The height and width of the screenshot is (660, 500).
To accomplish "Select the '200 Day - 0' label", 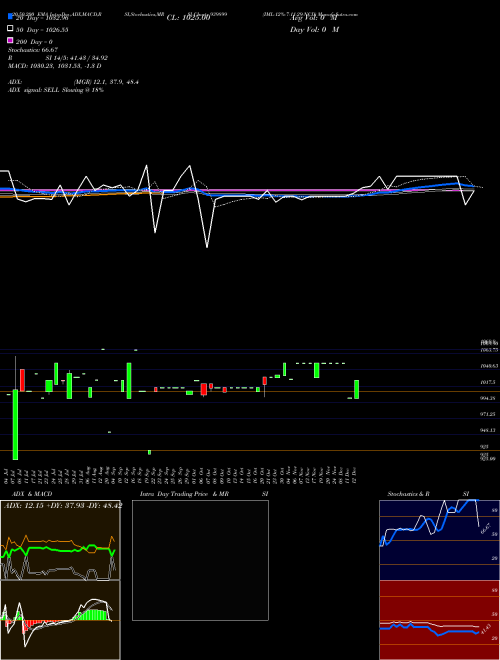I will pyautogui.click(x=34, y=42).
